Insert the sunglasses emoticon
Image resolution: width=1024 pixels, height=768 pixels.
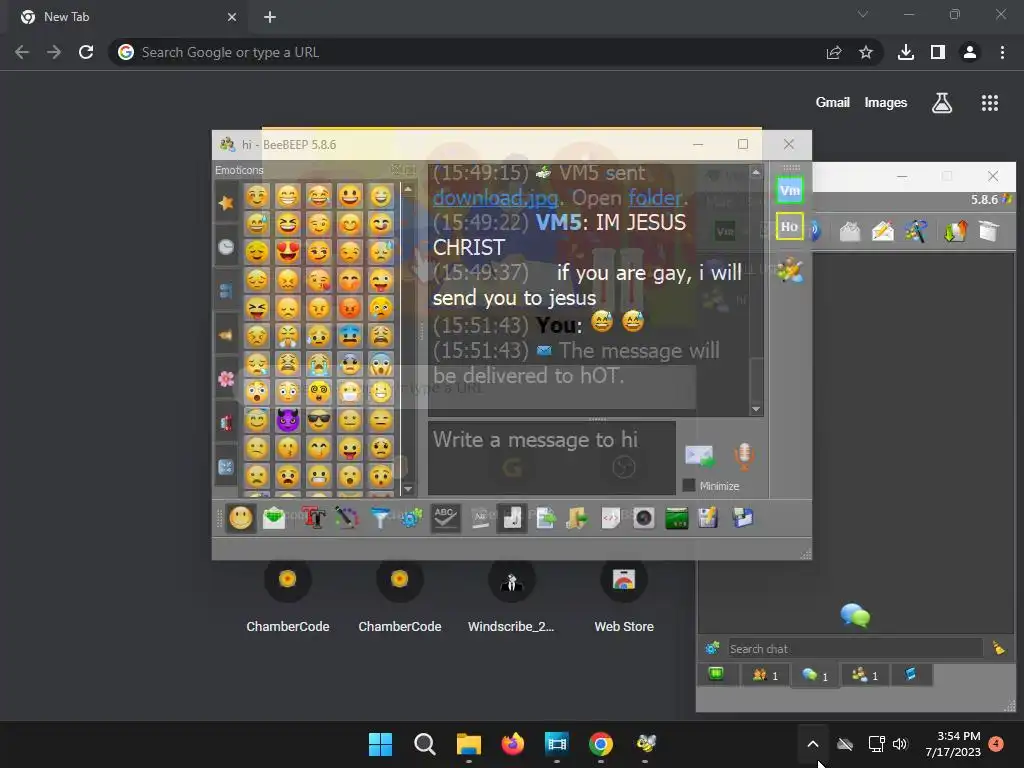(319, 421)
